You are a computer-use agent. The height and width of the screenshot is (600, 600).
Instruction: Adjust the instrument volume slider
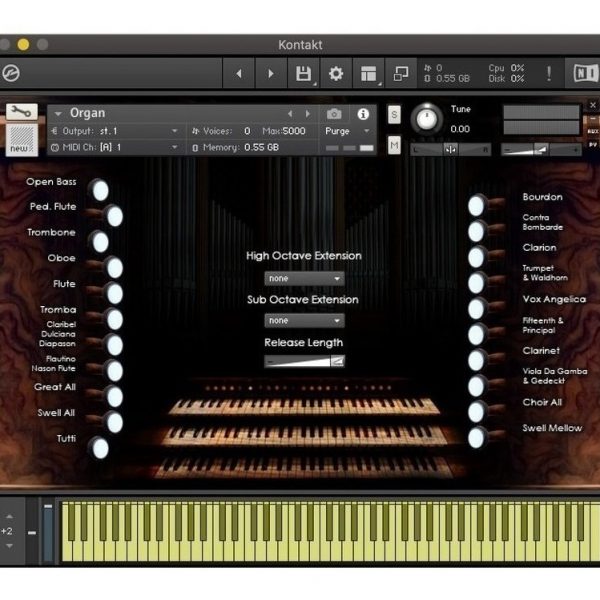(x=541, y=150)
